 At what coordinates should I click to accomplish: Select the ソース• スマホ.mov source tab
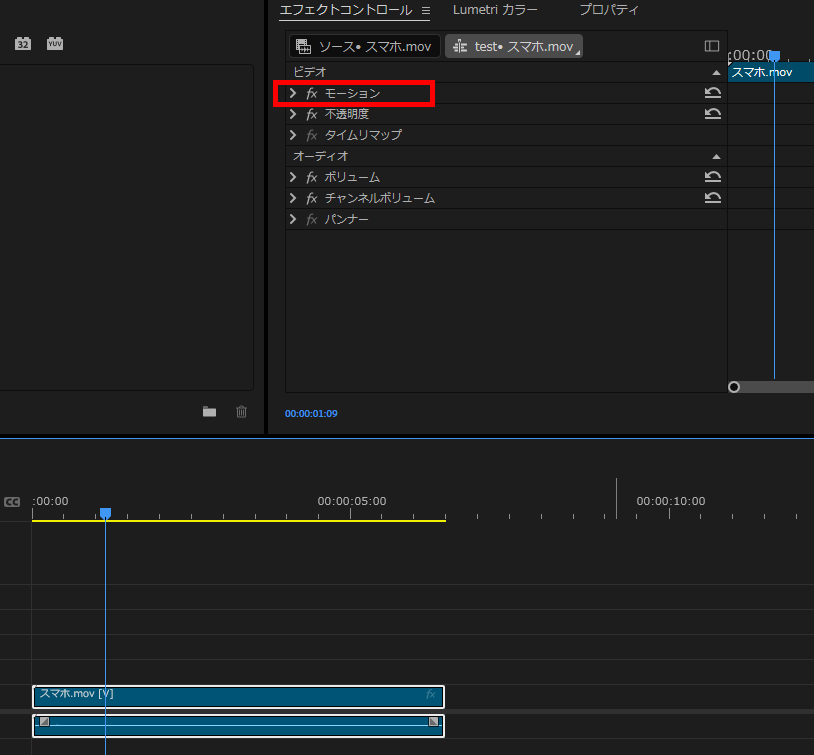[x=364, y=46]
